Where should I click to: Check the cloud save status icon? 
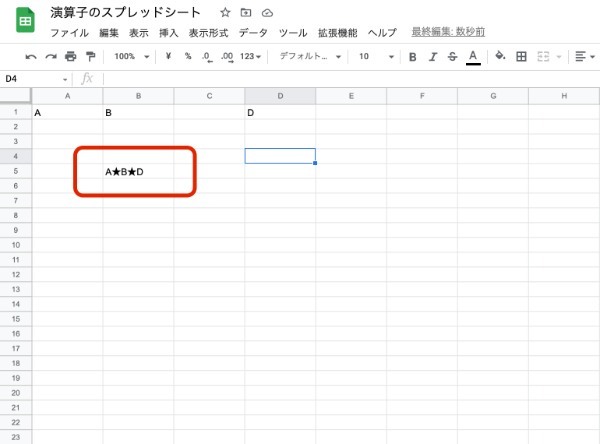[267, 13]
